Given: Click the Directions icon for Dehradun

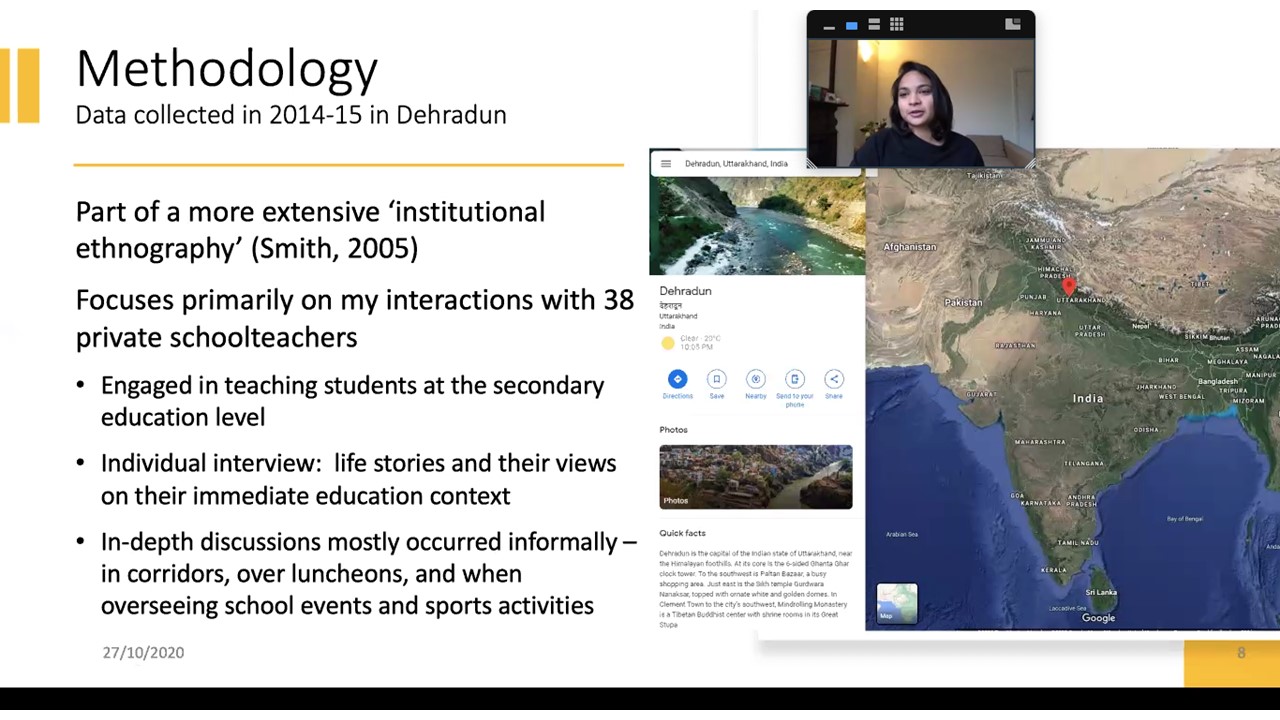Looking at the screenshot, I should click(677, 379).
